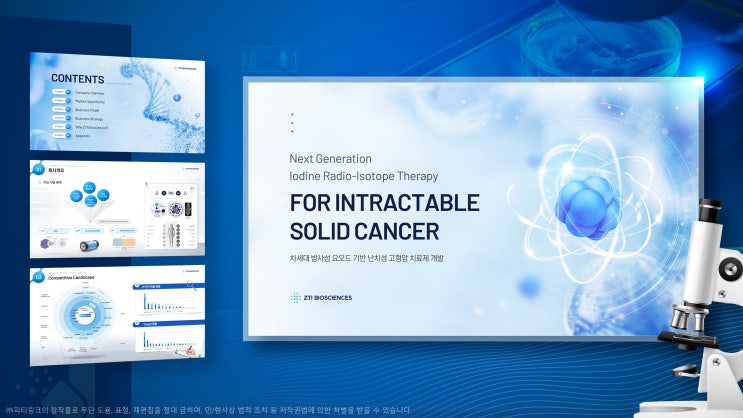Click the battery image on company overview slide
Viewport: 743px width, 418px height.
click(89, 245)
